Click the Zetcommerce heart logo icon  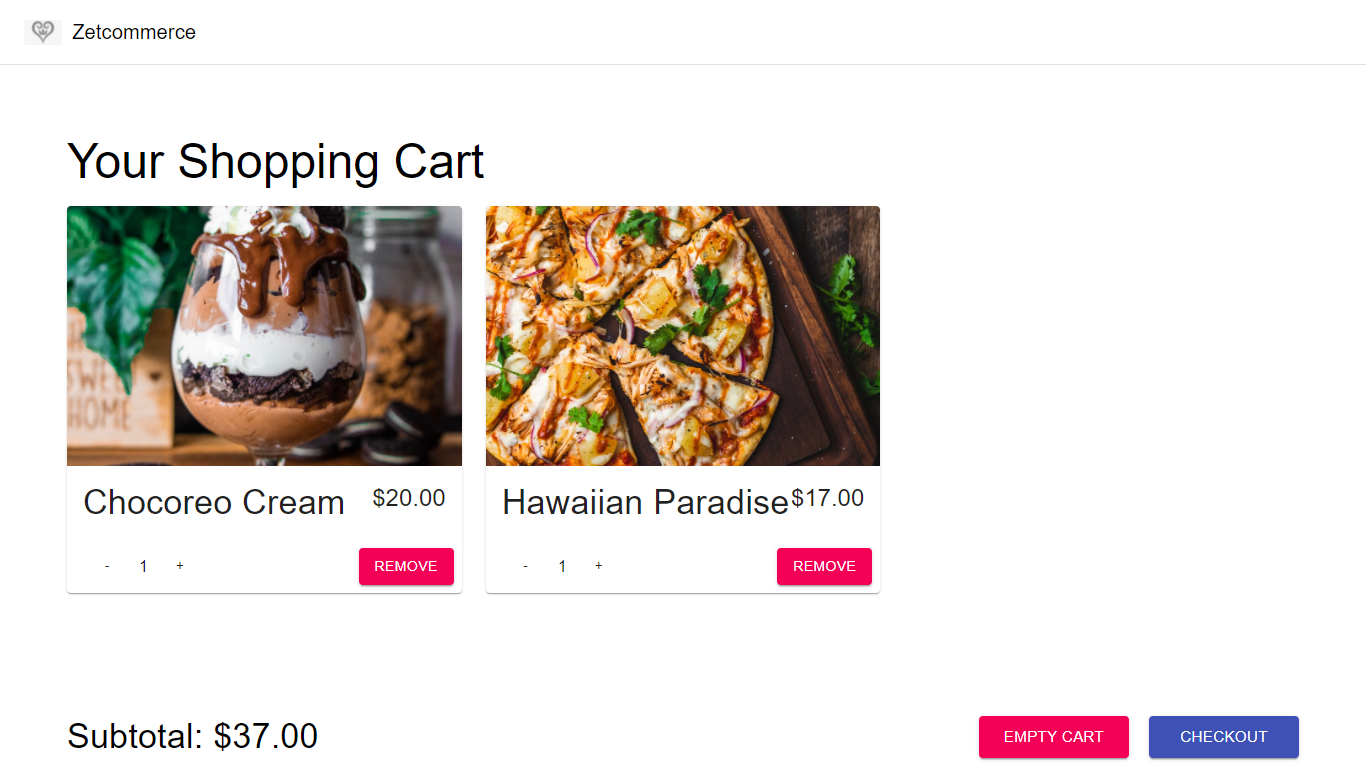coord(42,32)
